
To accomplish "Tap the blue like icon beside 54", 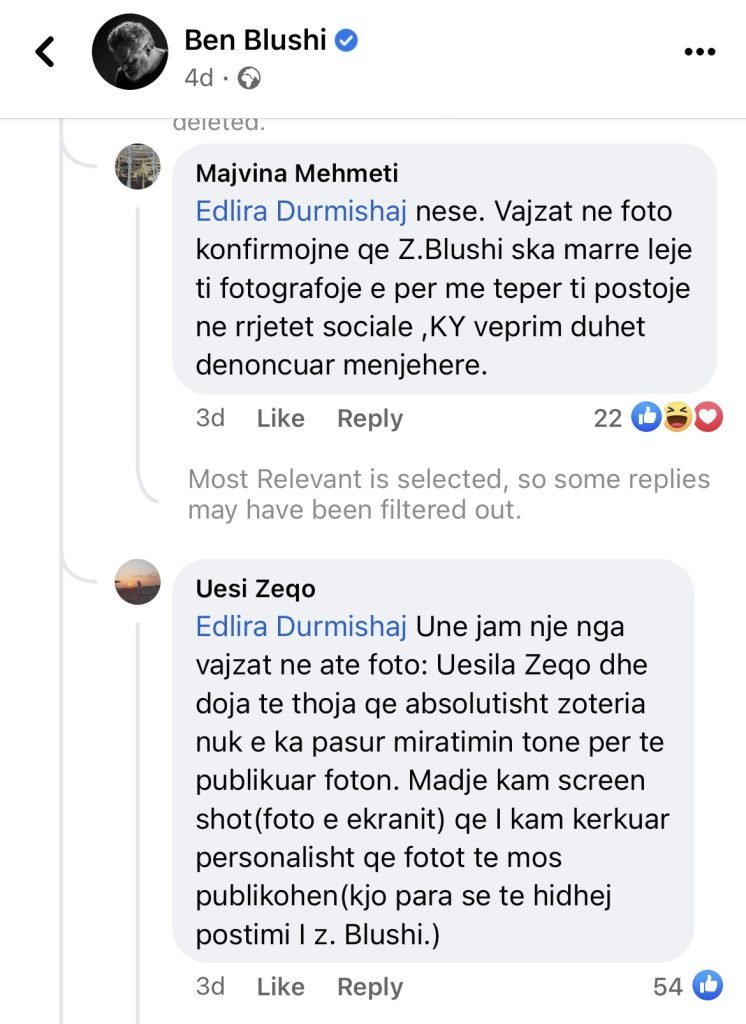I will 707,986.
